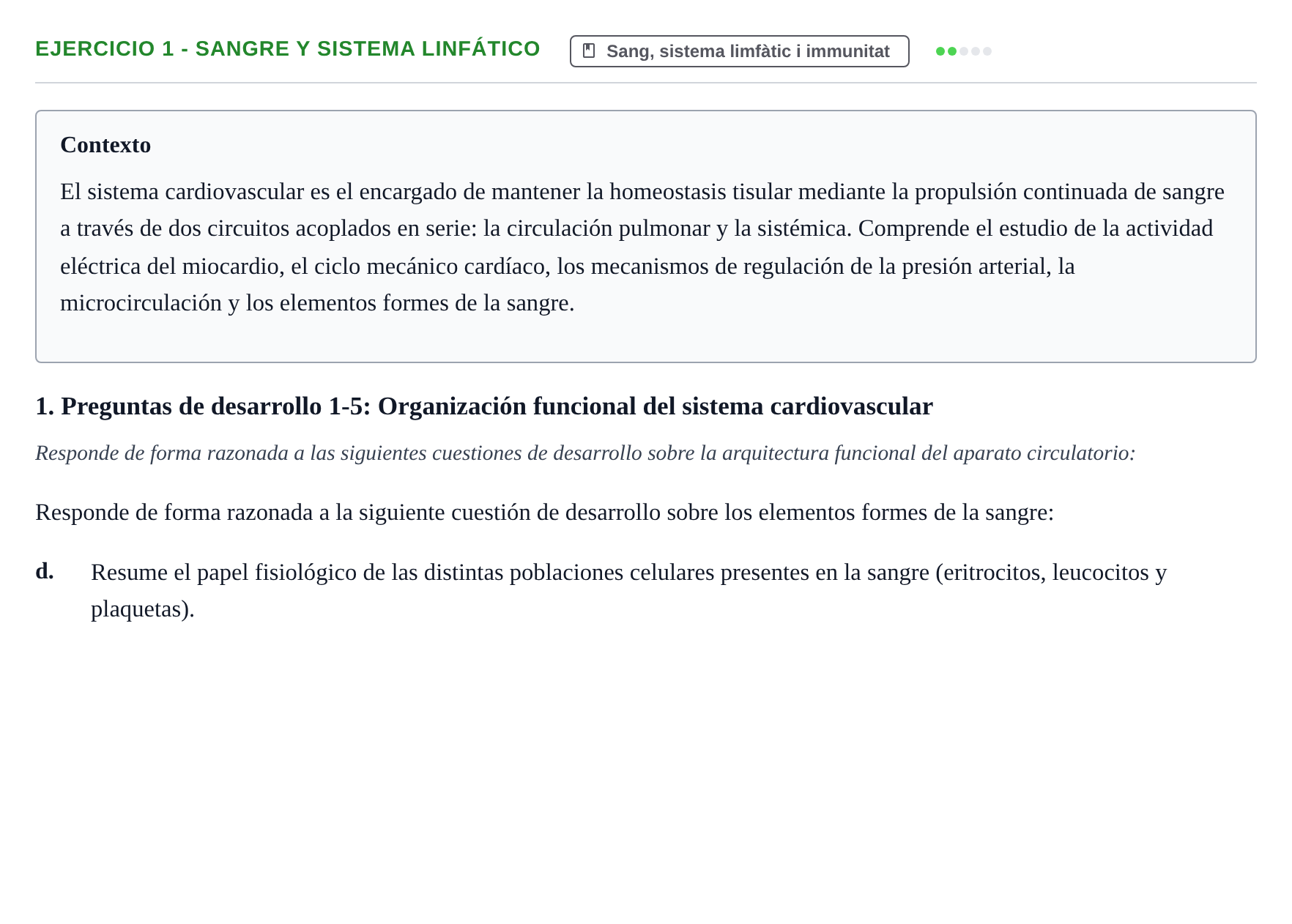The image size is (1292, 924).
Task: Click the 'EJERCICIO 1 - SANGRE Y SISTEMA LINFÁTICO' heading
Action: [288, 49]
